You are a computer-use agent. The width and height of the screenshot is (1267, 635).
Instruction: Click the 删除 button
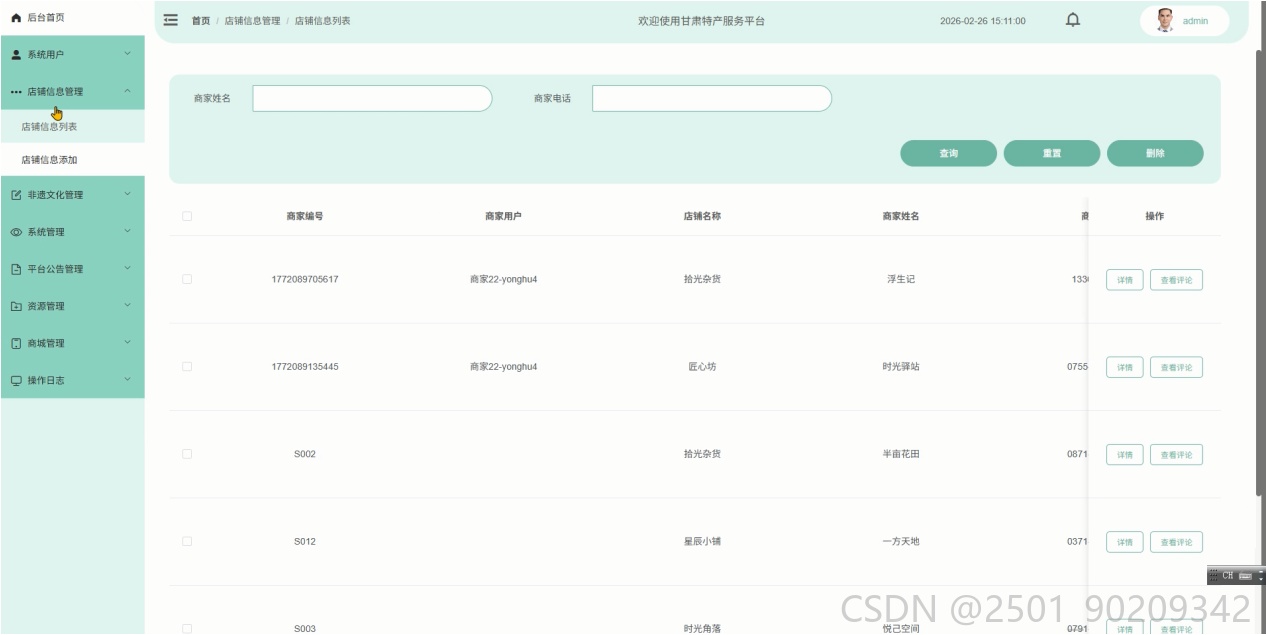[1155, 153]
